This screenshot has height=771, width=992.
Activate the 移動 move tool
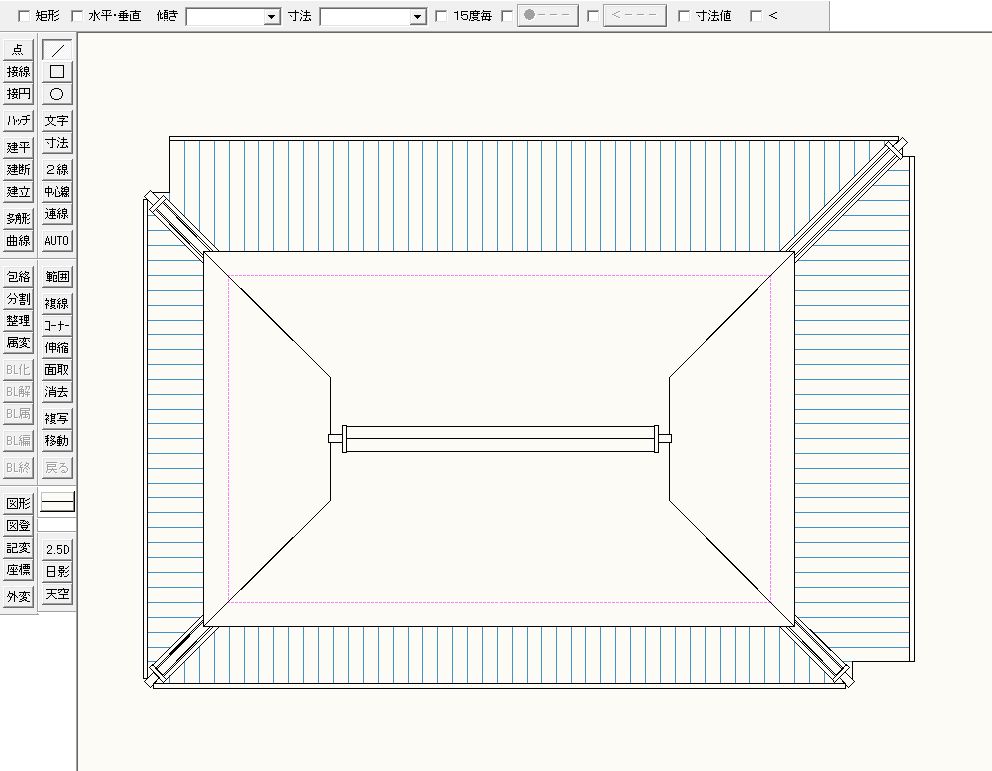coord(57,440)
